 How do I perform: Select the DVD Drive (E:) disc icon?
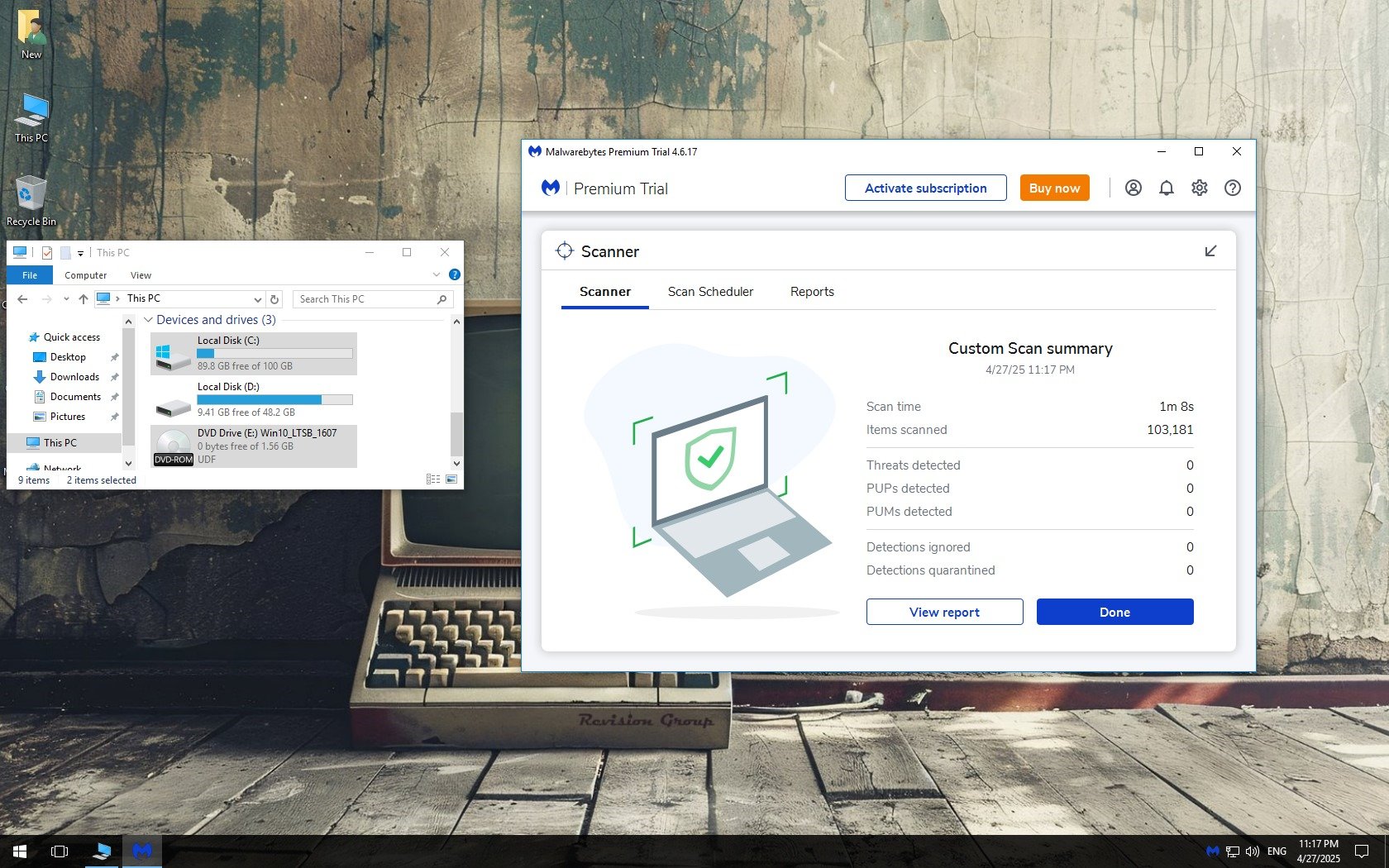174,447
